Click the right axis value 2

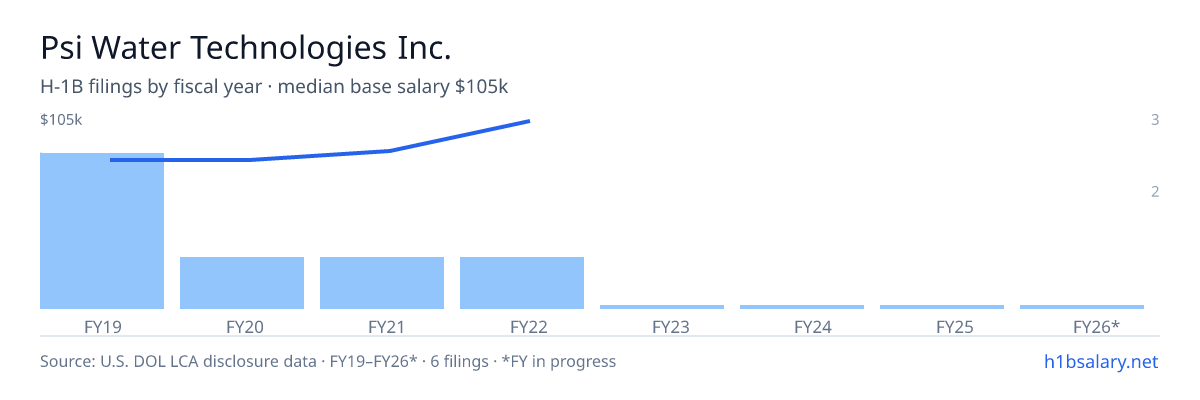click(x=1155, y=192)
